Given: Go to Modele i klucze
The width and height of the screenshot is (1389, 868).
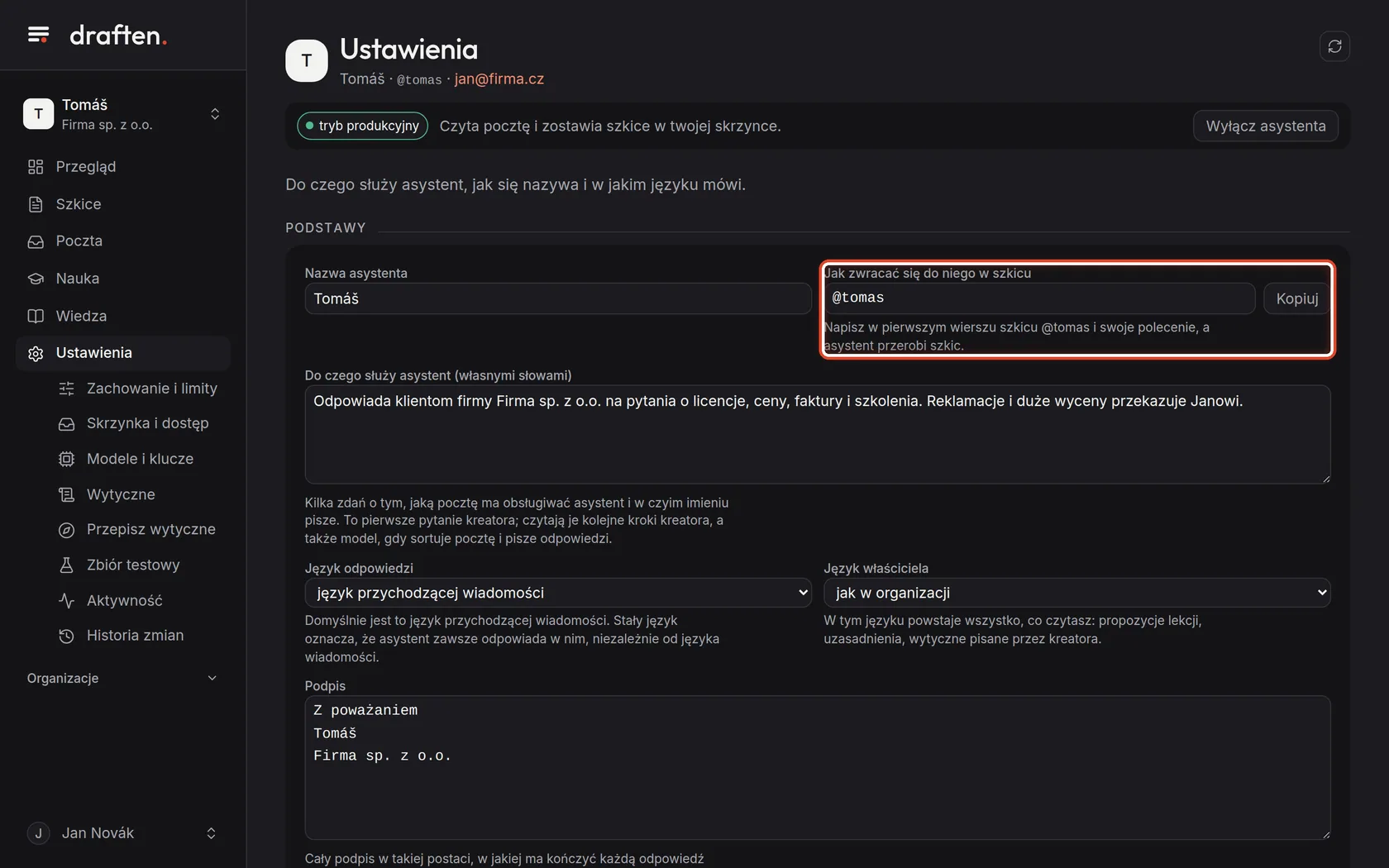Looking at the screenshot, I should click(138, 459).
